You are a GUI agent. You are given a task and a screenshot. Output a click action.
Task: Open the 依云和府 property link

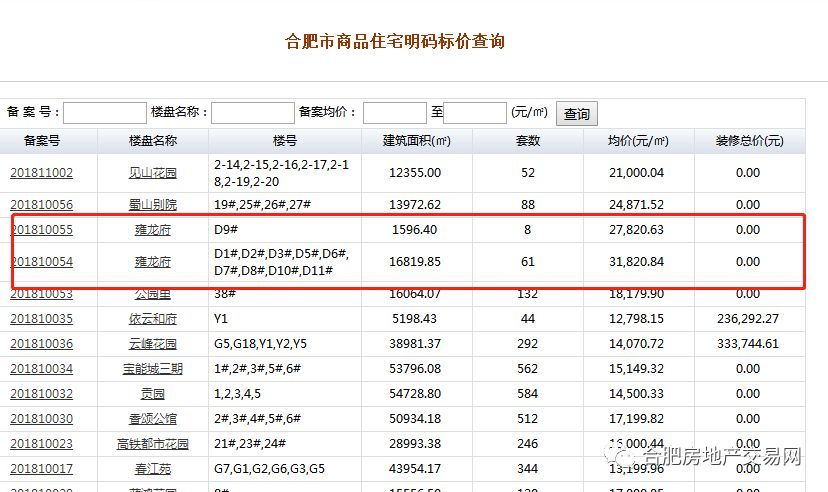[153, 319]
